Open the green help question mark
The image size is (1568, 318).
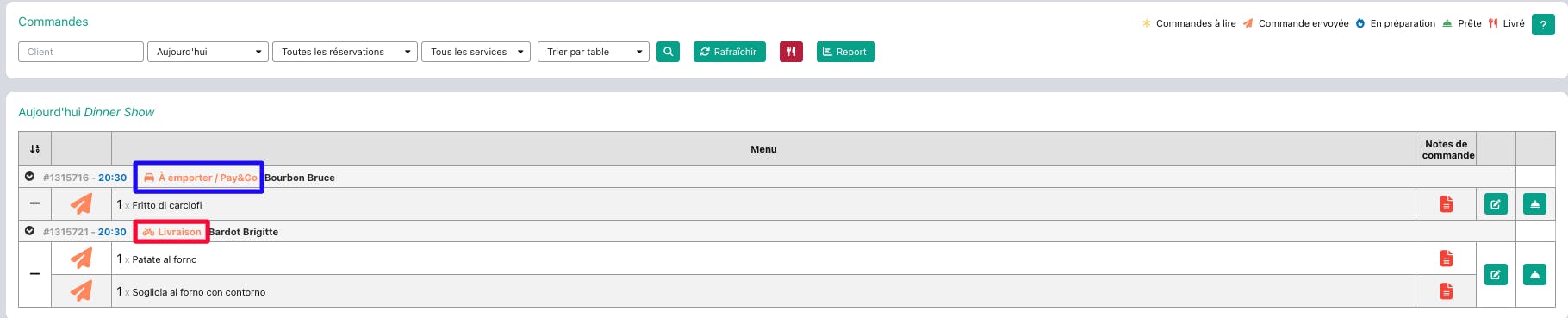pos(1543,25)
